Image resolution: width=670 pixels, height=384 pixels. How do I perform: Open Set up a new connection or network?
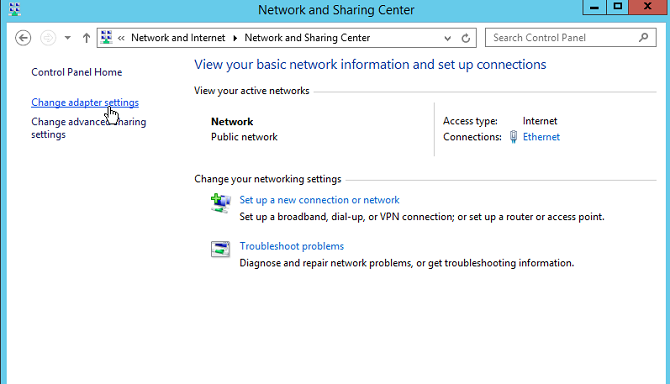pyautogui.click(x=319, y=200)
